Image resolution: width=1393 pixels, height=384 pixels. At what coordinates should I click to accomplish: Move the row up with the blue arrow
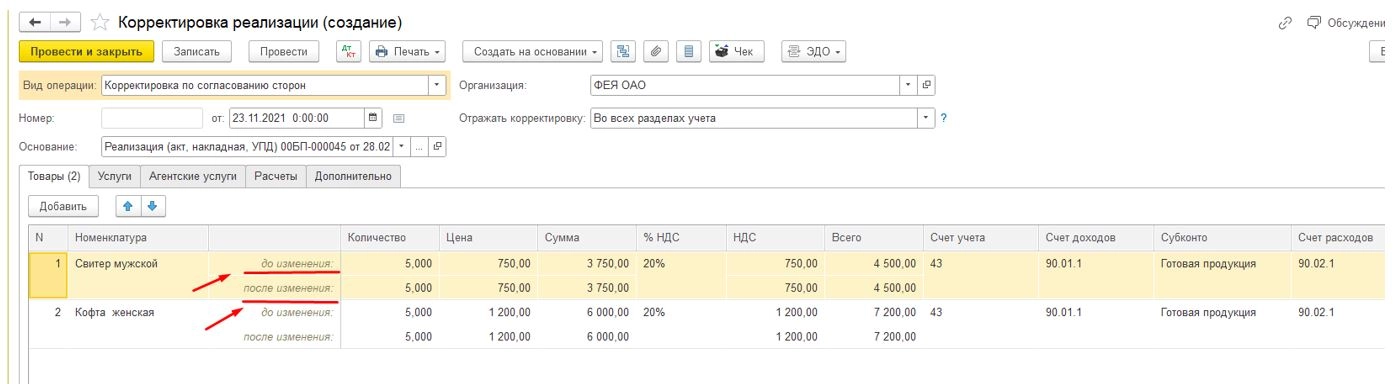(128, 206)
